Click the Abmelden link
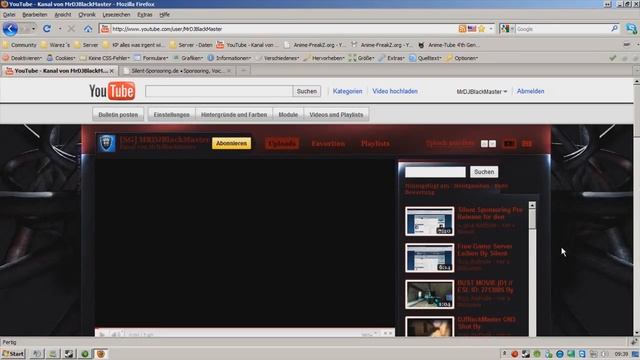Image resolution: width=640 pixels, height=360 pixels. (531, 91)
